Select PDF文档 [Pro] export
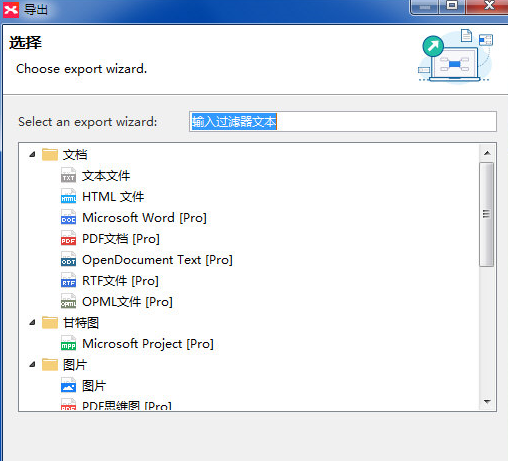This screenshot has width=508, height=461. (121, 239)
